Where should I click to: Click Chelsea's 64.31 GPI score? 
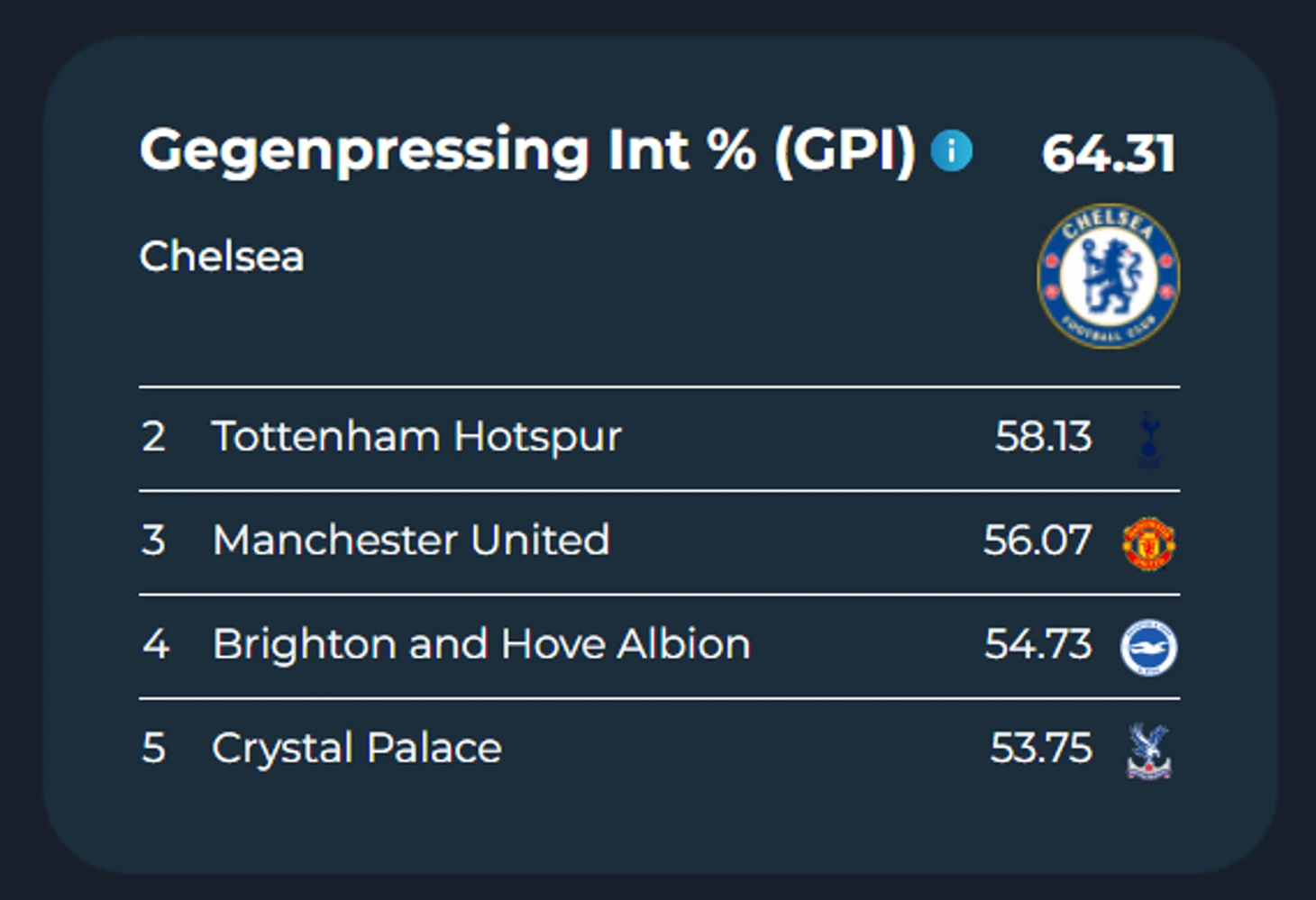(x=1108, y=153)
